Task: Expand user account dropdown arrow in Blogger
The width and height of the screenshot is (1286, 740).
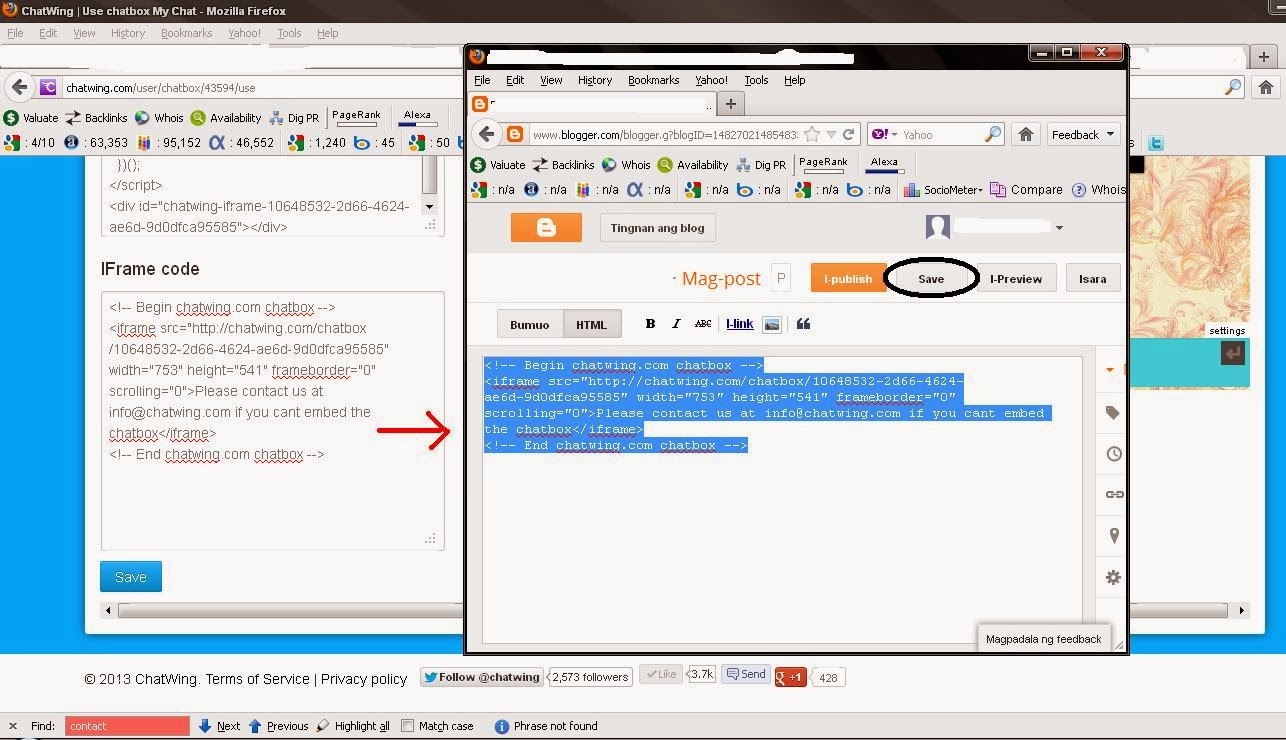Action: tap(1059, 228)
